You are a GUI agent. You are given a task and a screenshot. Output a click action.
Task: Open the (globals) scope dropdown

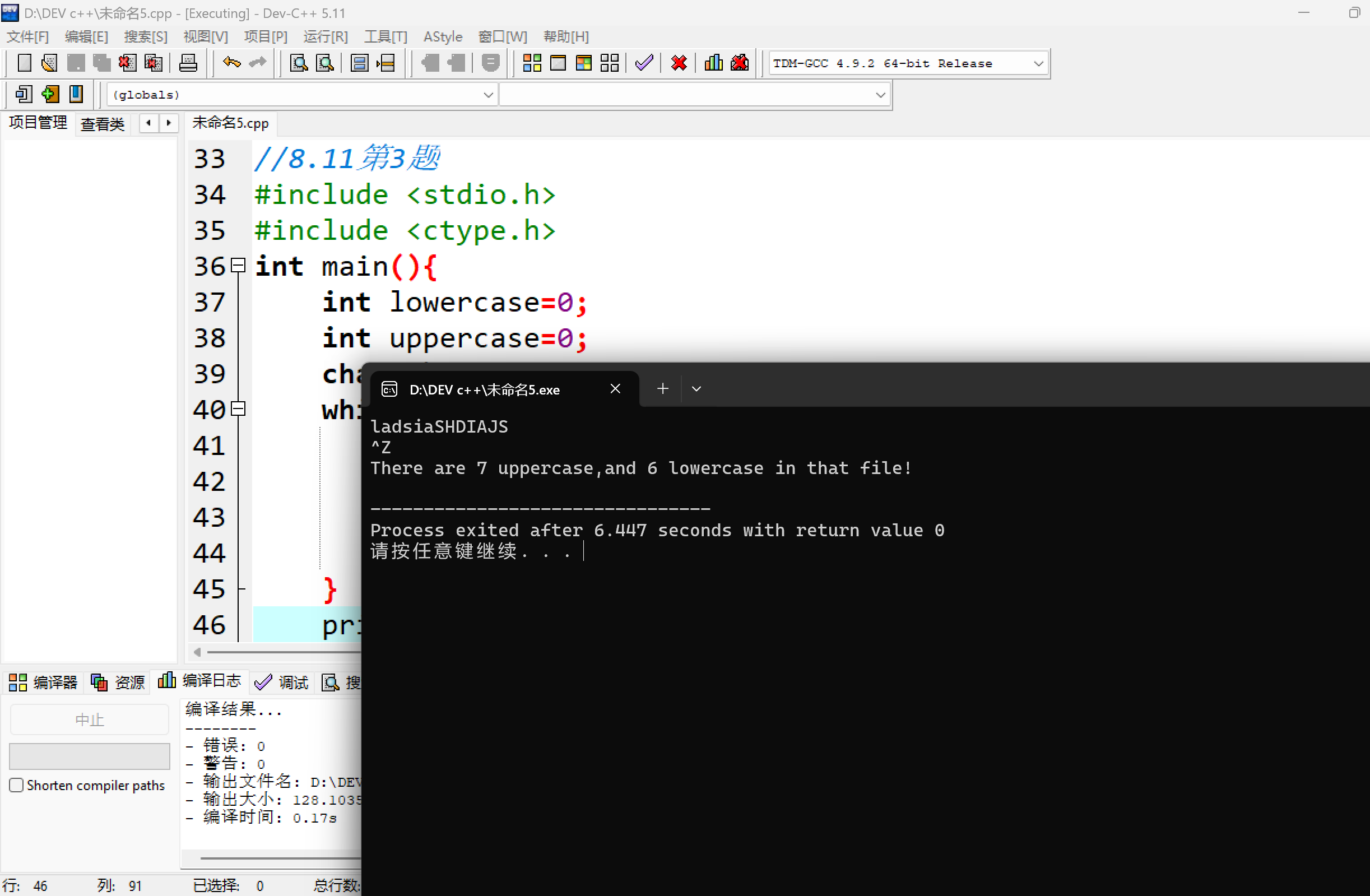[487, 95]
